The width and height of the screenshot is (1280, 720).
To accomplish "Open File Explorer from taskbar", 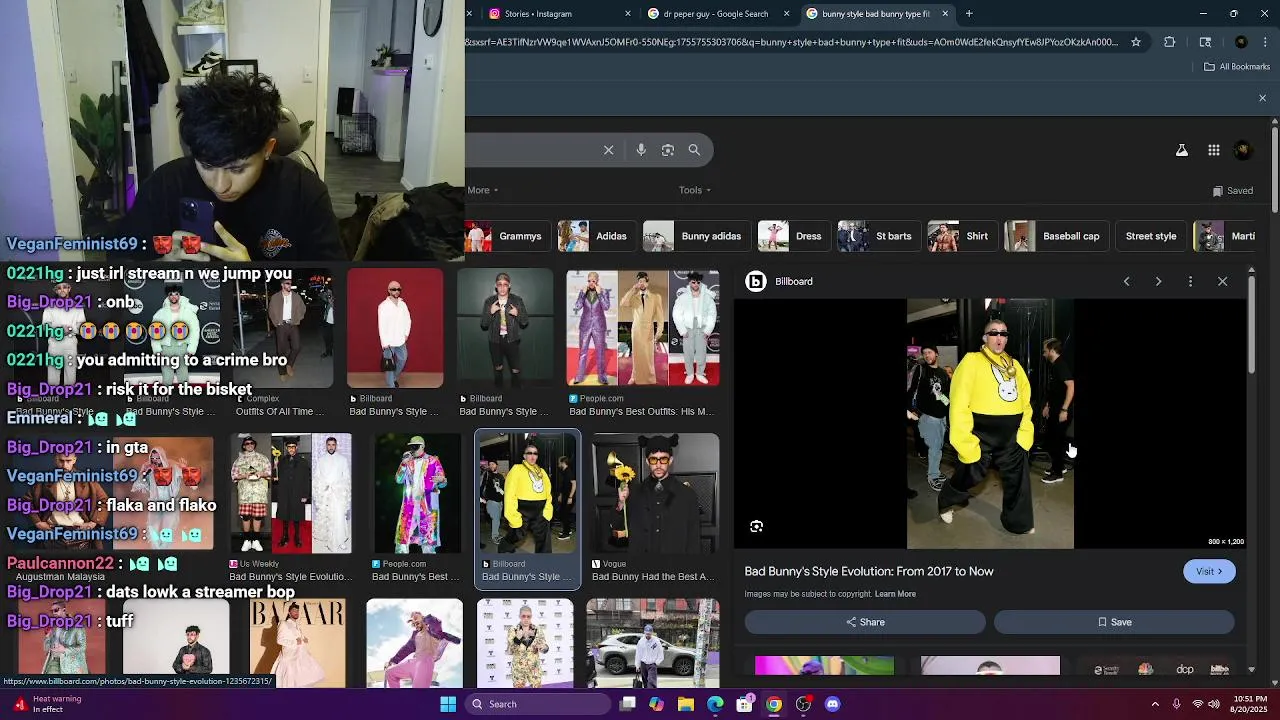I will [x=685, y=704].
